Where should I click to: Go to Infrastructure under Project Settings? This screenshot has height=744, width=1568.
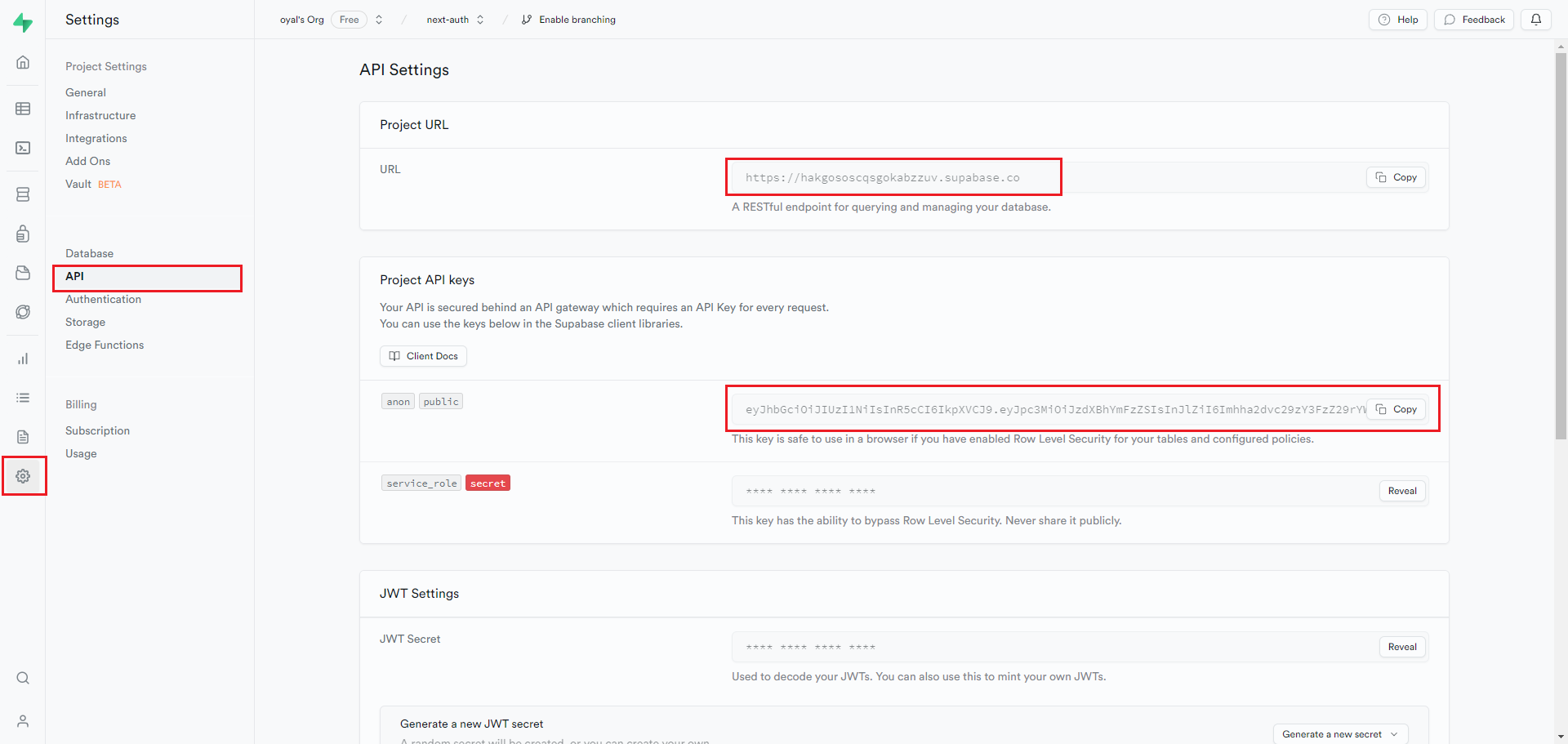(x=100, y=116)
